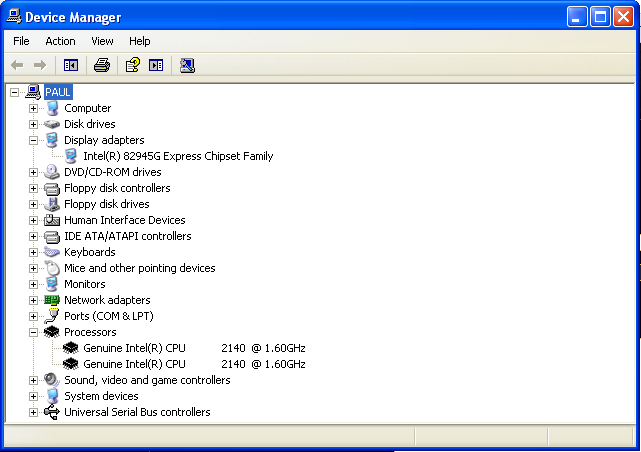Image resolution: width=641 pixels, height=452 pixels.
Task: Select the IDE ATA/ATAPI controllers label
Action: [x=128, y=236]
